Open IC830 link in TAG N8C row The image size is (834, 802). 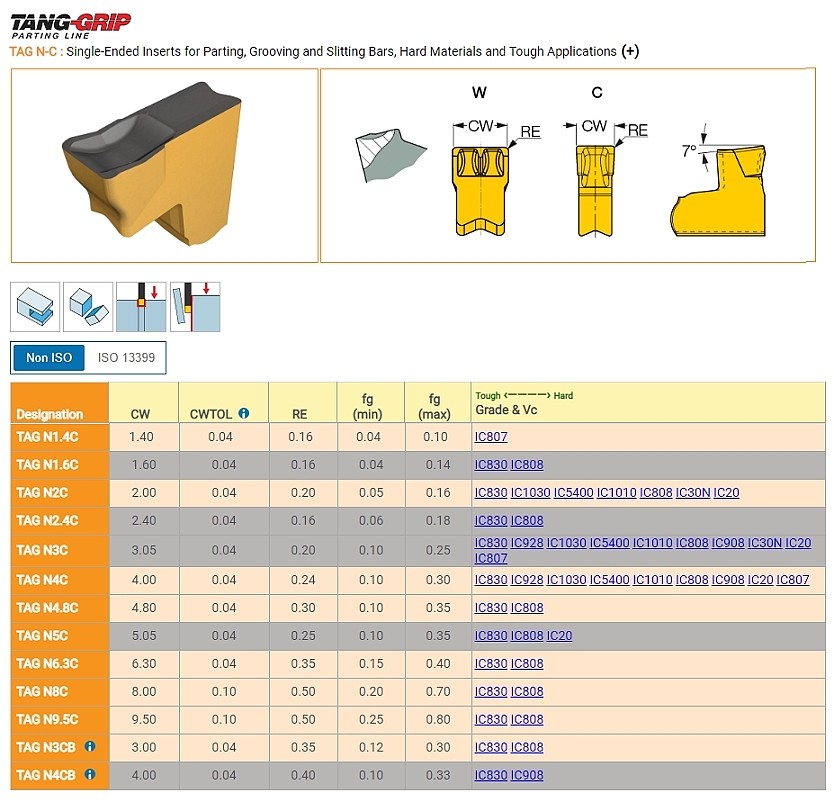pyautogui.click(x=491, y=692)
